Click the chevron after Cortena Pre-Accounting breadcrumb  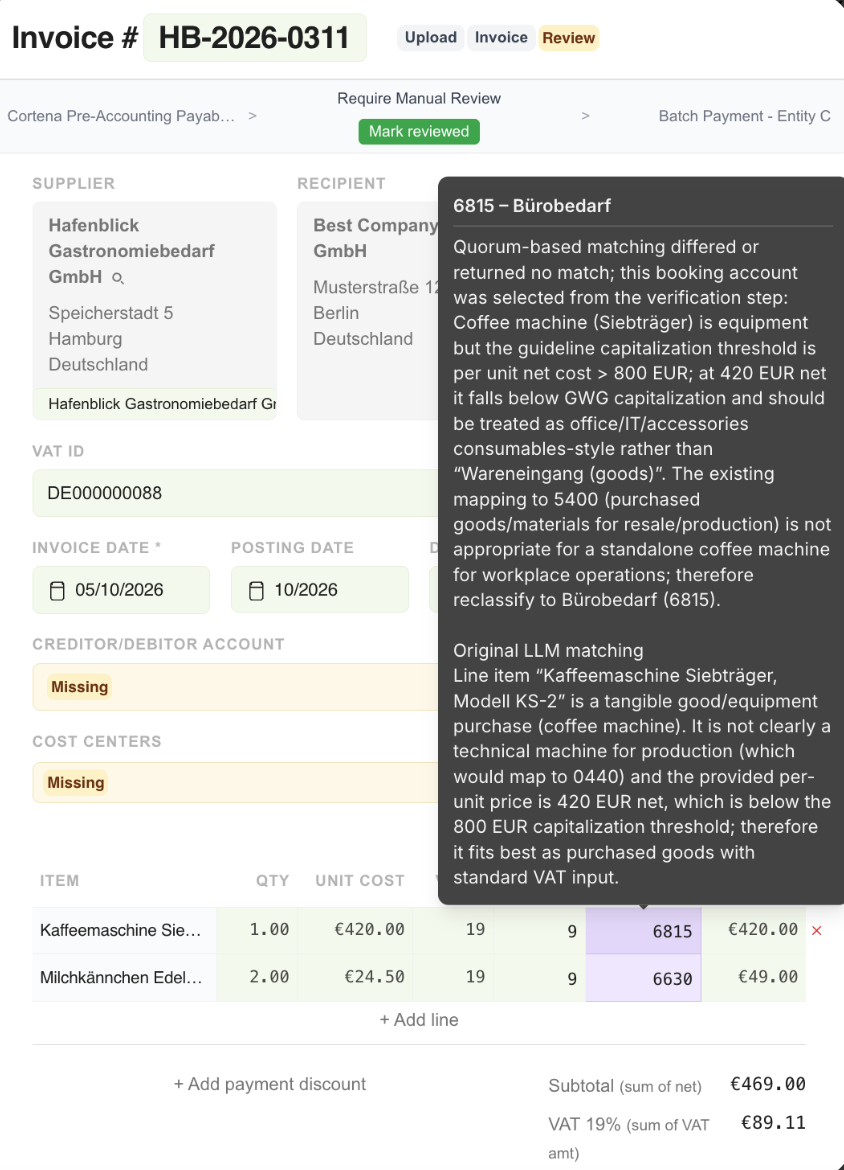pos(252,116)
